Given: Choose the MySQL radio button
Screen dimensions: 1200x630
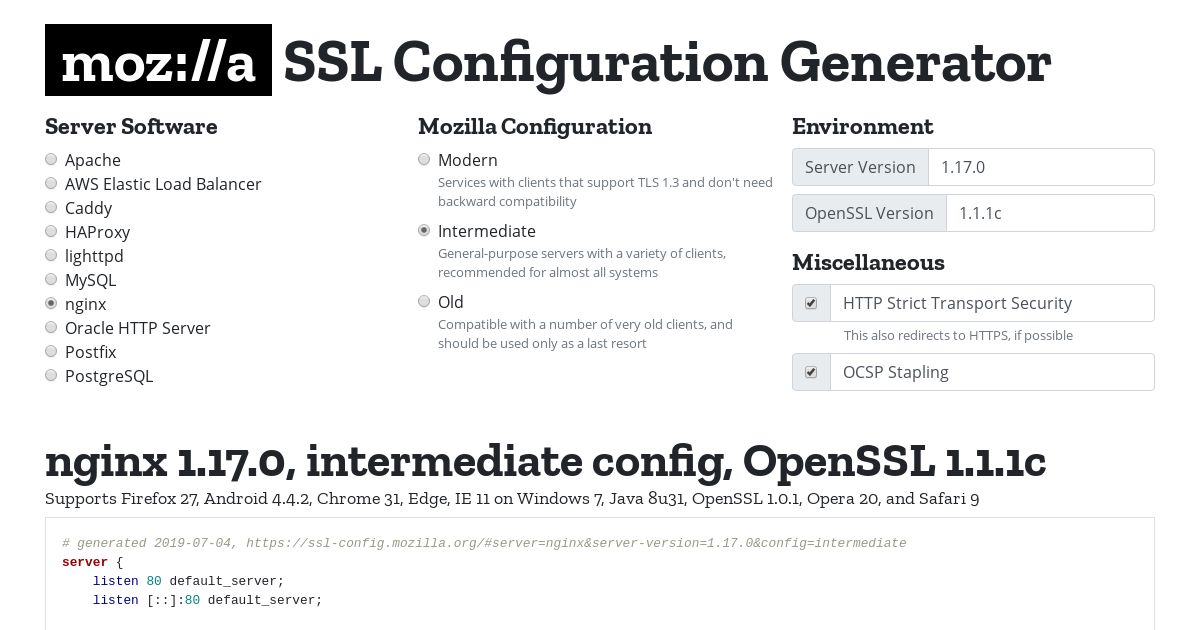Looking at the screenshot, I should click(51, 279).
